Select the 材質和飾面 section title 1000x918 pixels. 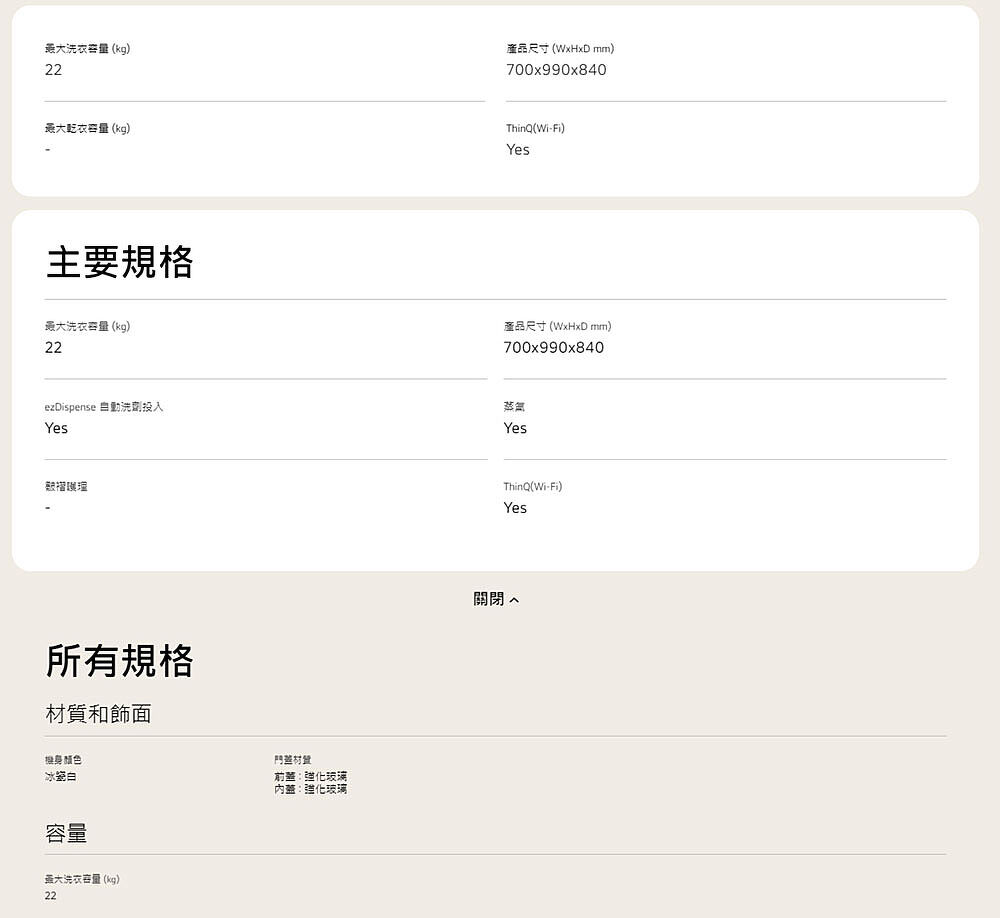pos(98,714)
